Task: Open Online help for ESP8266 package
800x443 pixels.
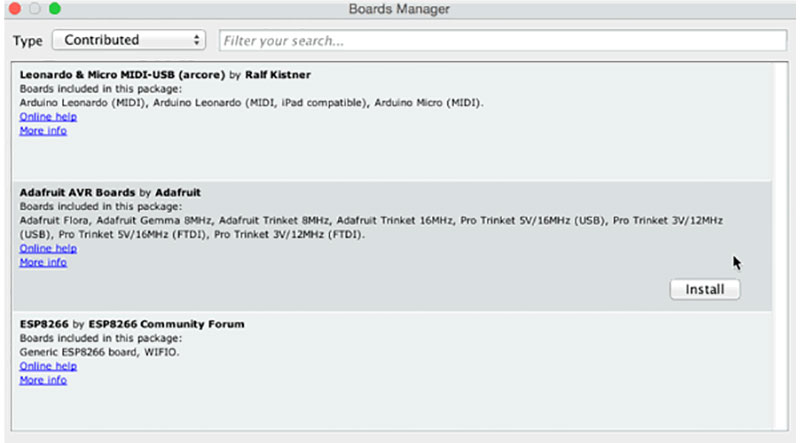Action: pos(48,367)
